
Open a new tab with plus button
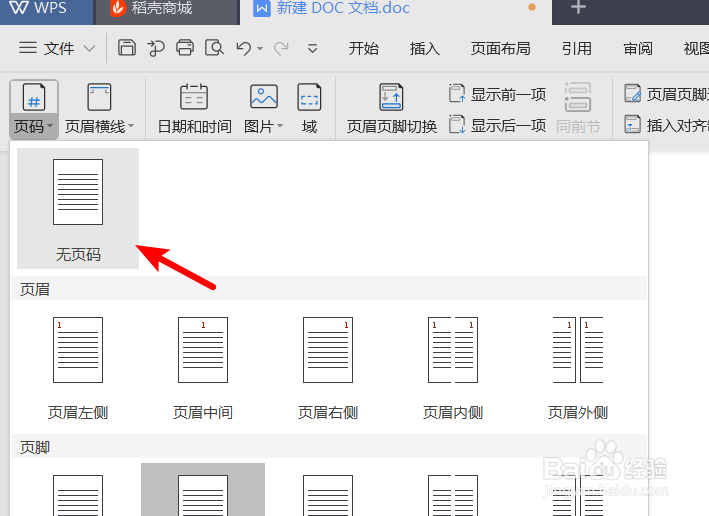(578, 8)
